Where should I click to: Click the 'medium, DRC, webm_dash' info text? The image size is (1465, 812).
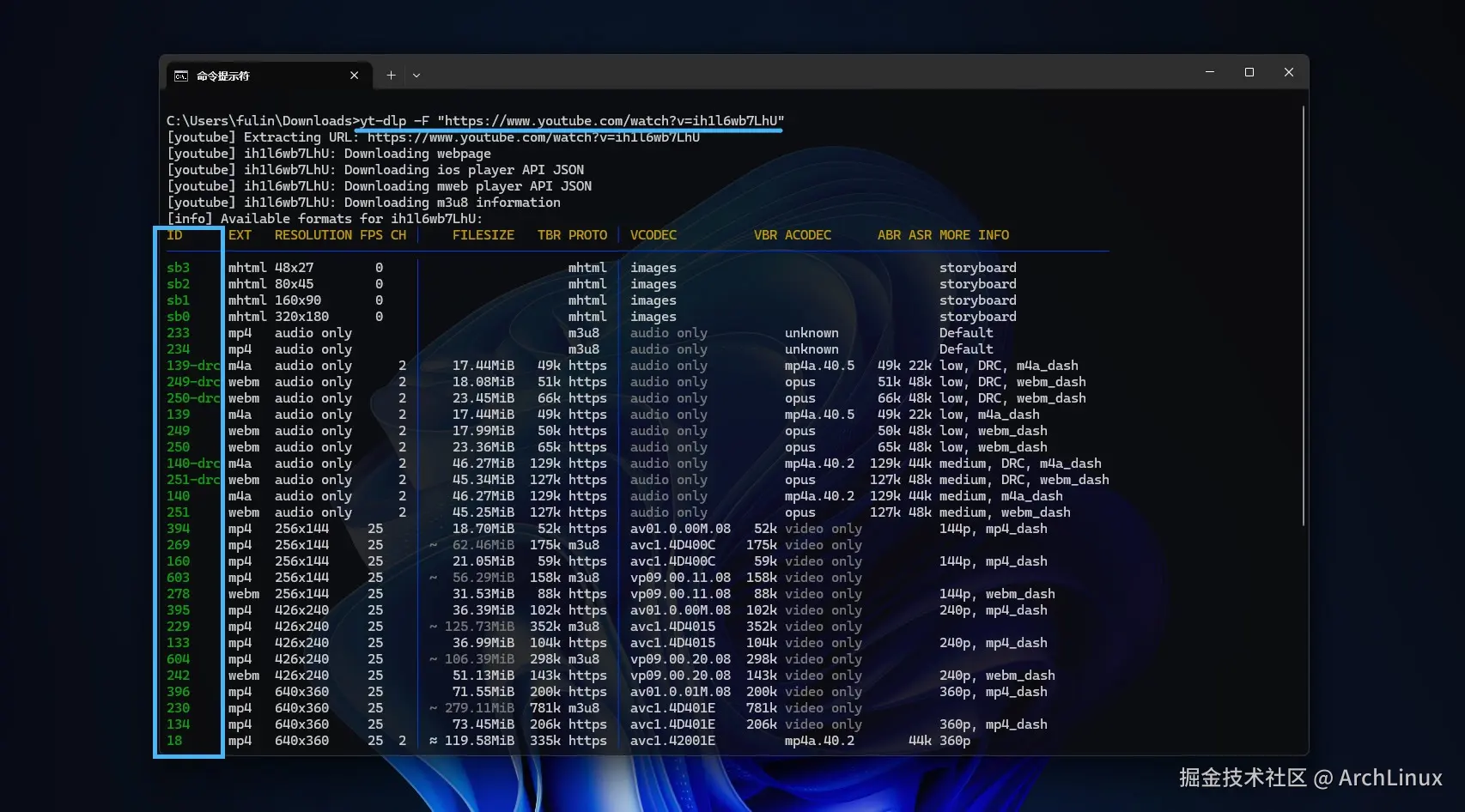tap(1024, 480)
